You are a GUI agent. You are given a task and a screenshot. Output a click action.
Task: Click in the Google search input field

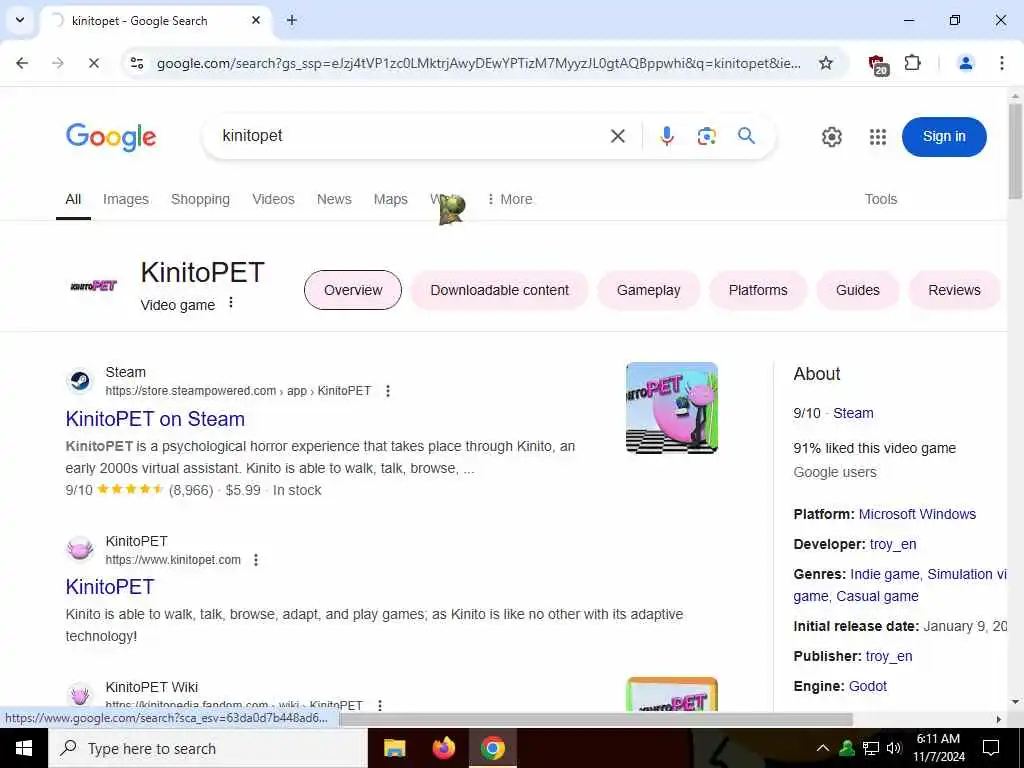(405, 136)
